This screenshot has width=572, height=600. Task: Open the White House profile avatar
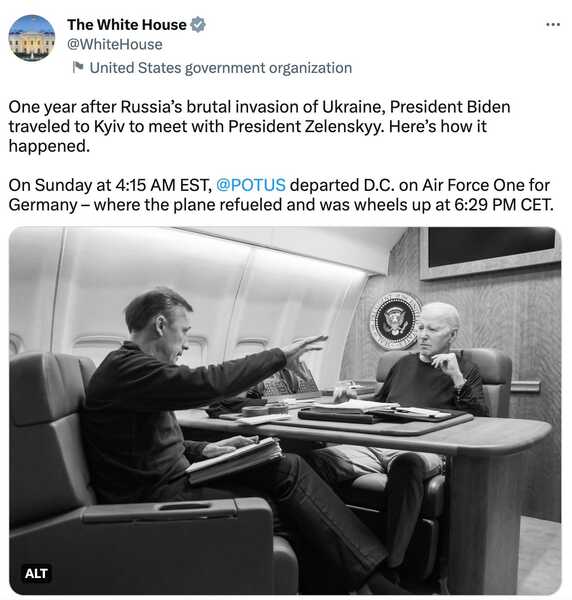[32, 38]
